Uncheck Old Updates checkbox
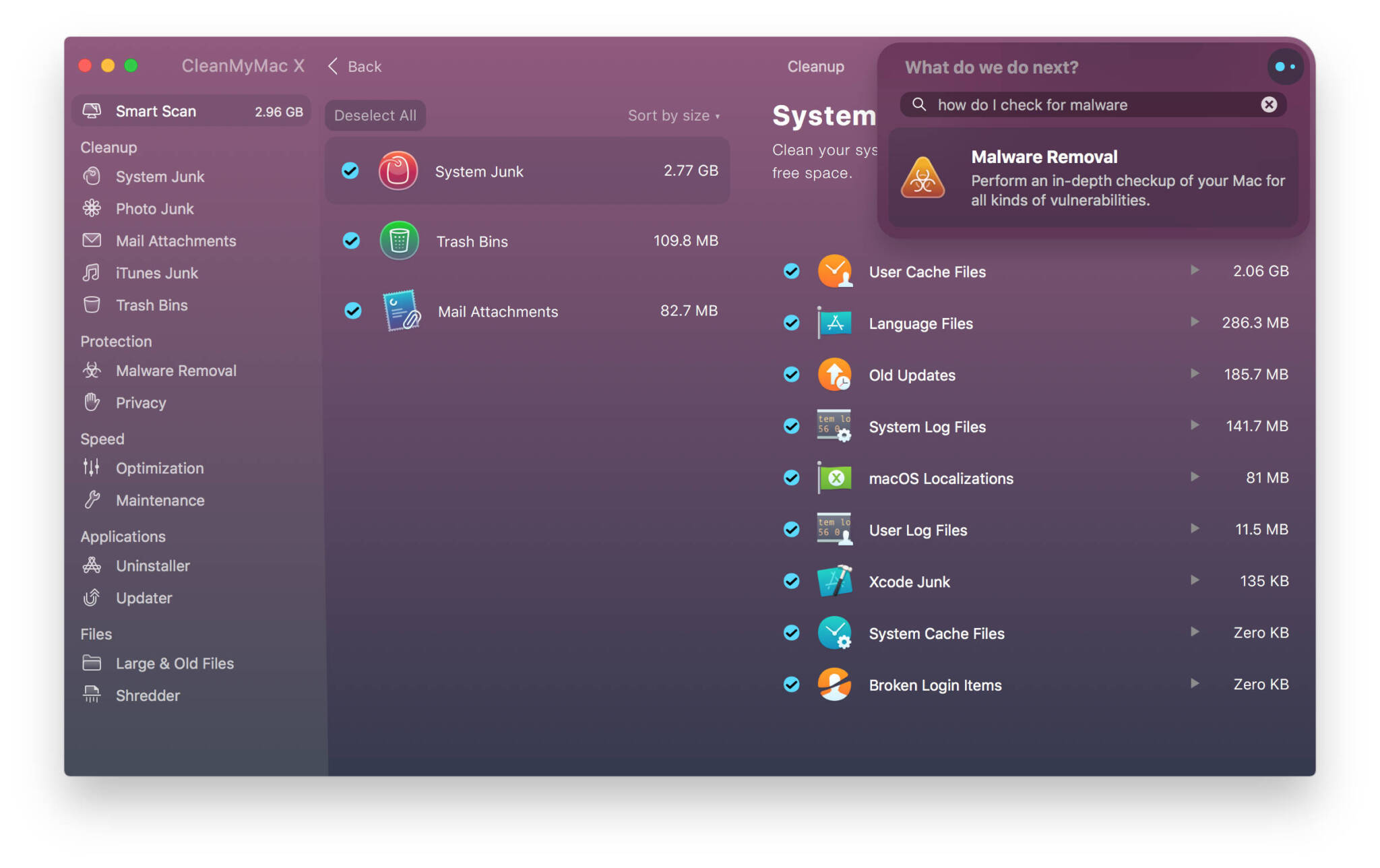 (792, 375)
